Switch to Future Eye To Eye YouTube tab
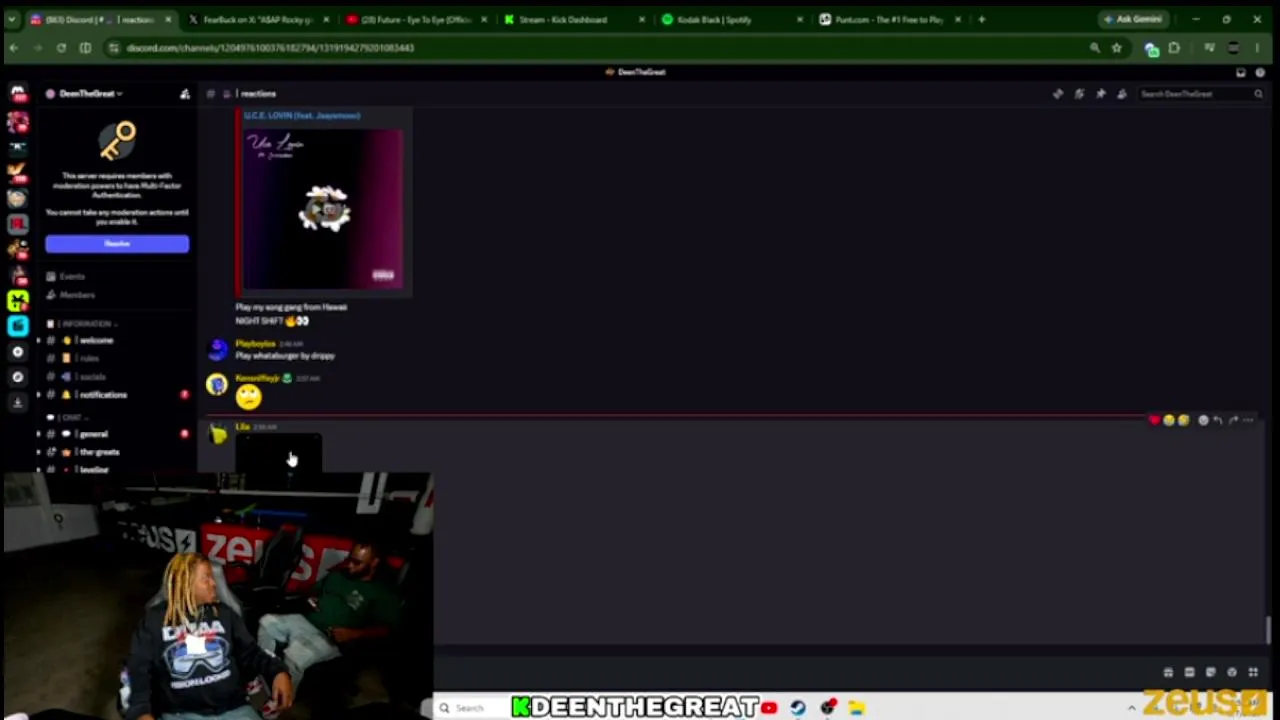 tap(415, 20)
